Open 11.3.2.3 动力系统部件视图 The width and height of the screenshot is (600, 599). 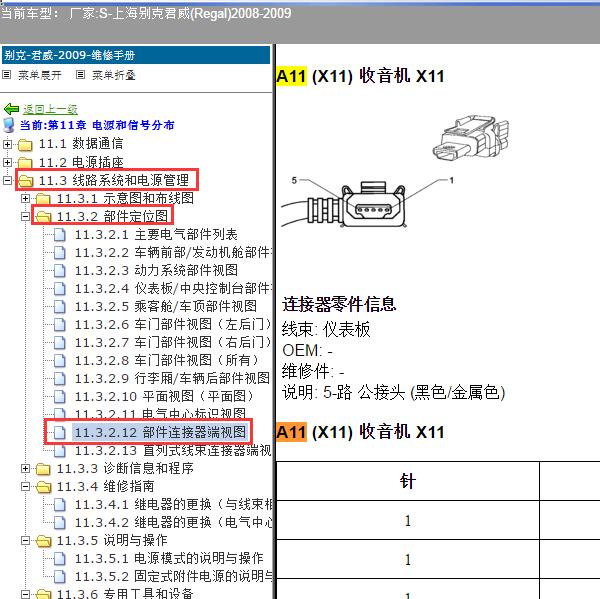[x=156, y=271]
